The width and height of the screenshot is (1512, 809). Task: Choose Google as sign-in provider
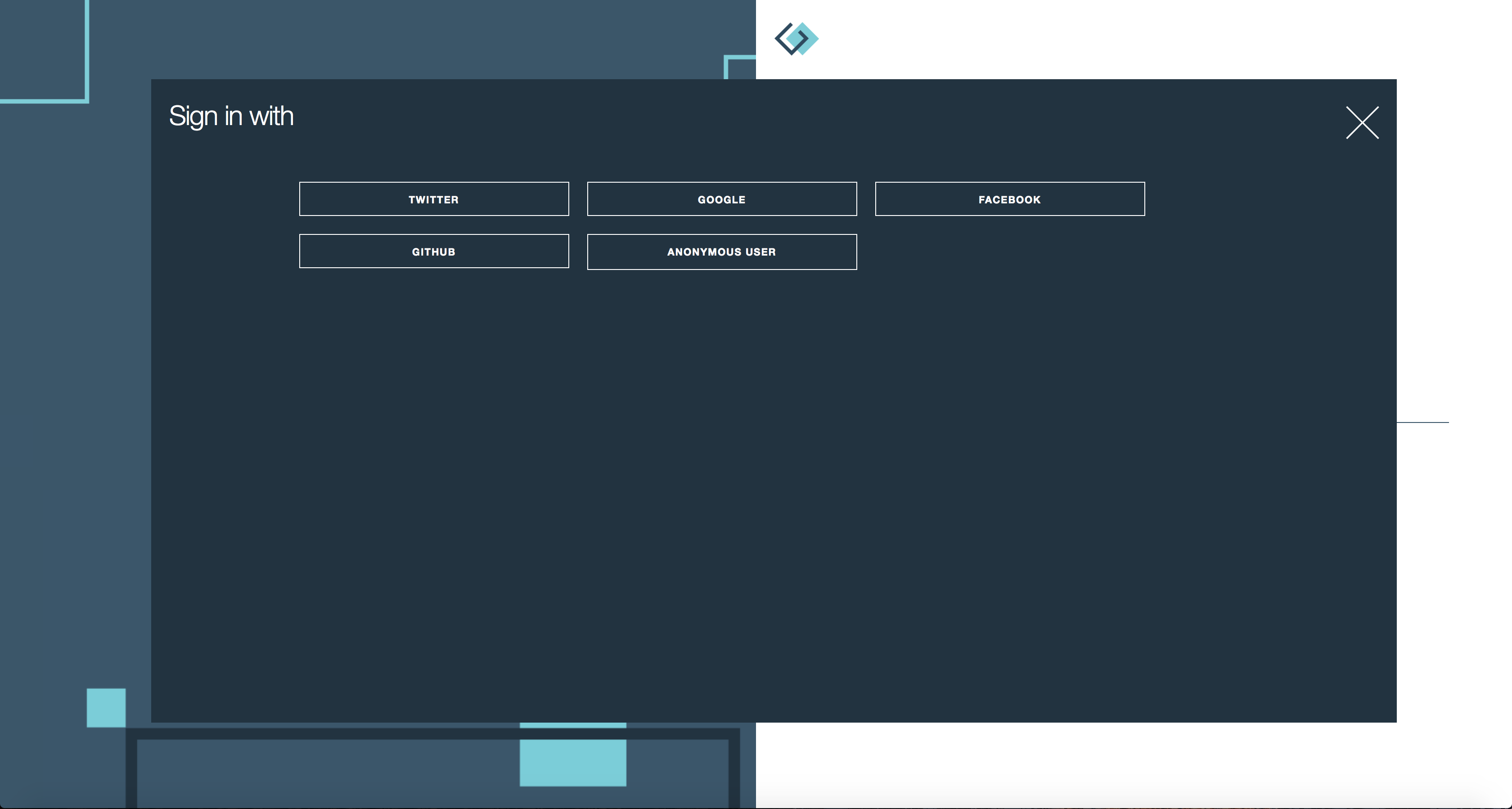(721, 199)
